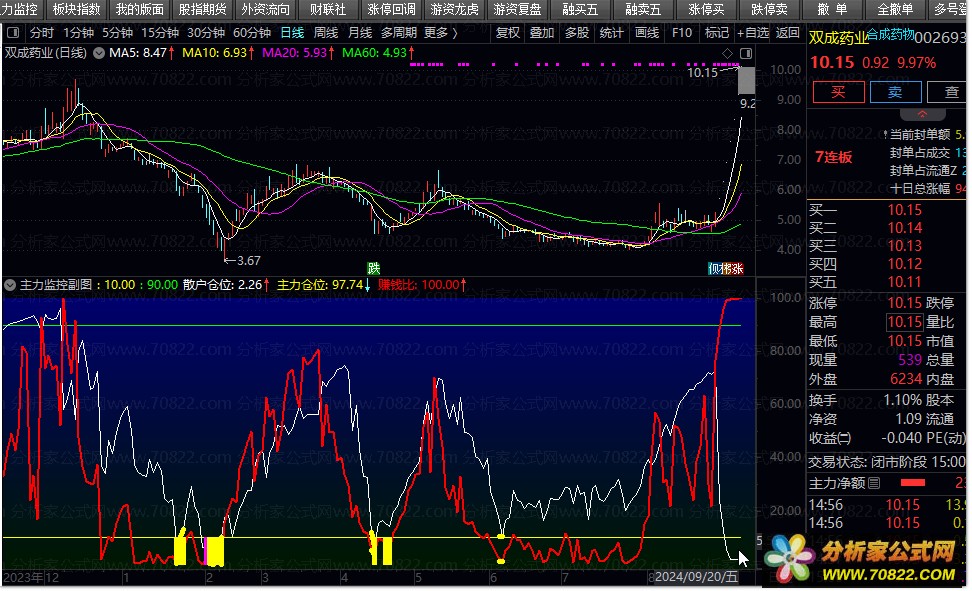Viewport: 972px width, 591px height.
Task: Click the 2024/09/20/五 date label
Action: tap(696, 577)
